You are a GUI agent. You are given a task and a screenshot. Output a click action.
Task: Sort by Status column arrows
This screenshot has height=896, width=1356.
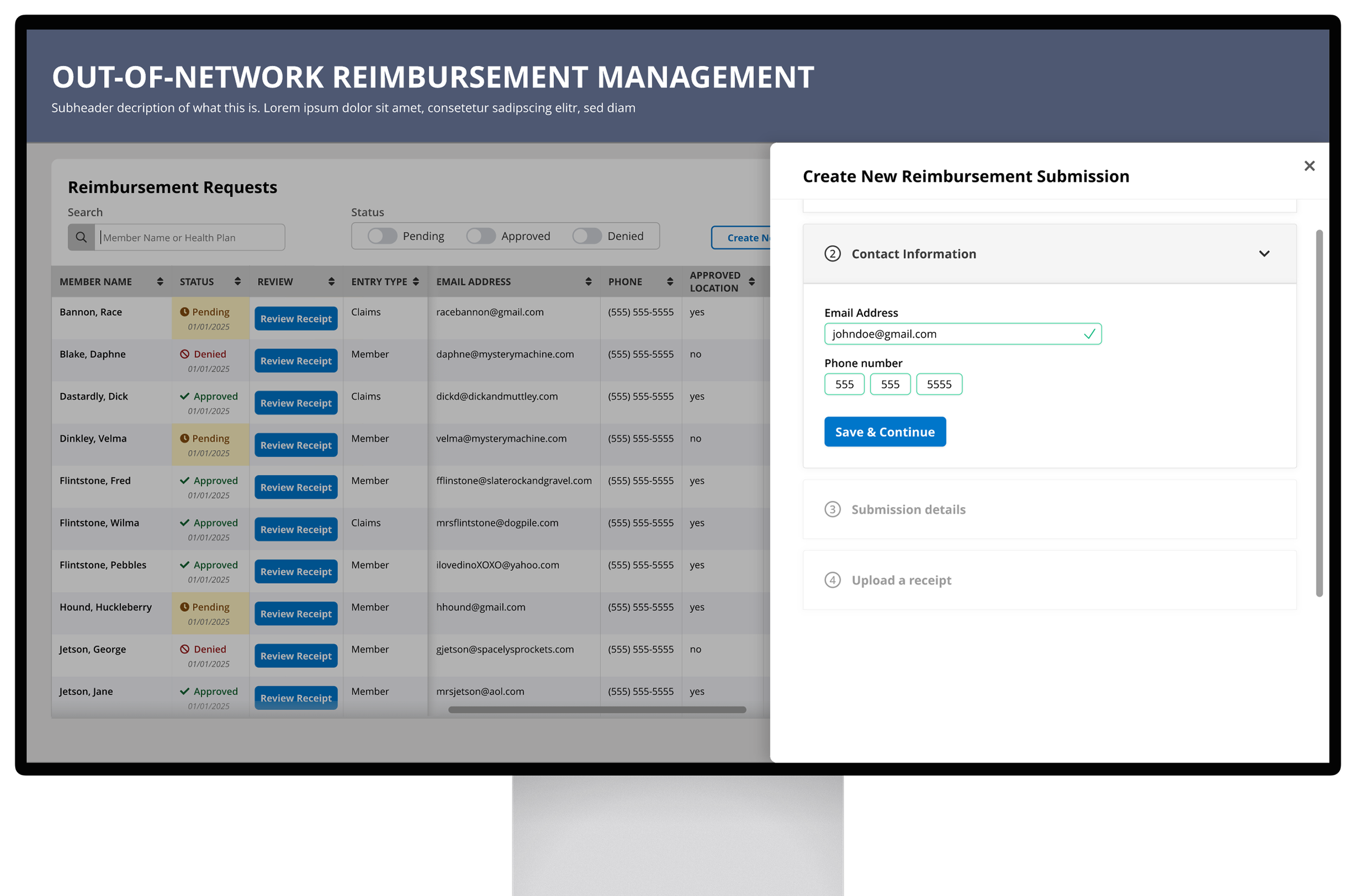coord(238,281)
